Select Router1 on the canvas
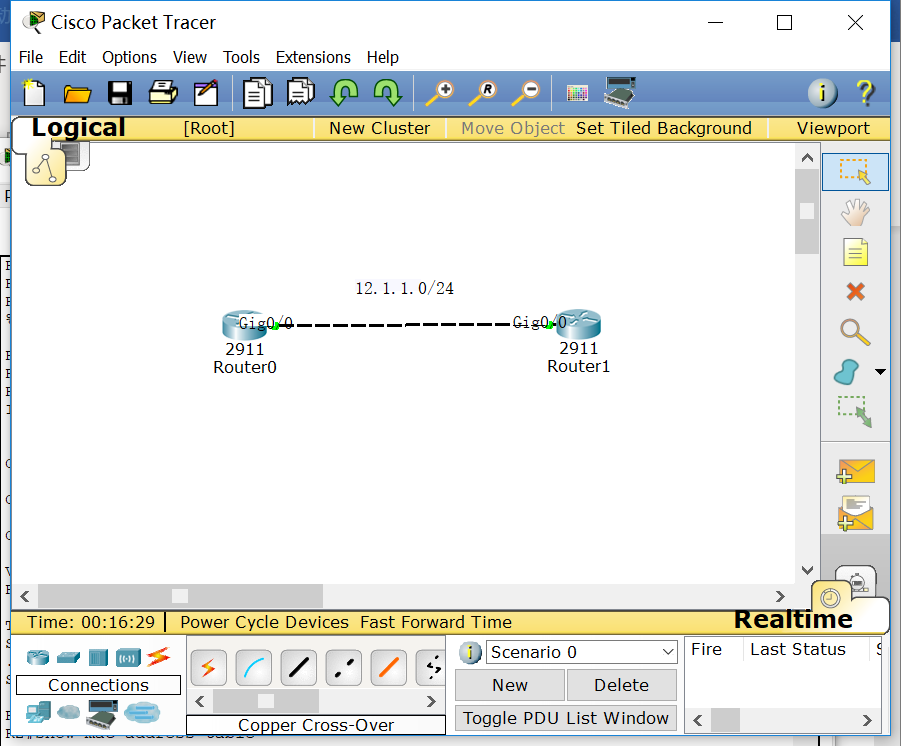901x746 pixels. click(x=578, y=324)
